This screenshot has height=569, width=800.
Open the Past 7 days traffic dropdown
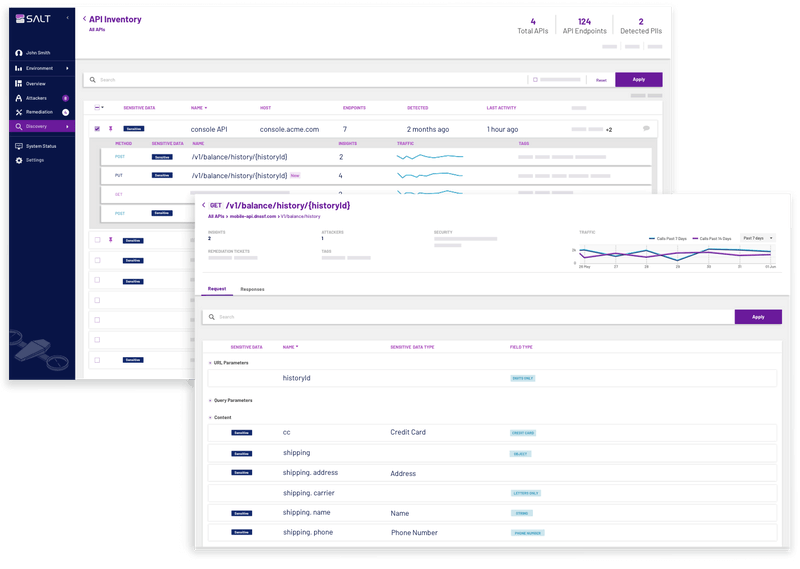757,238
